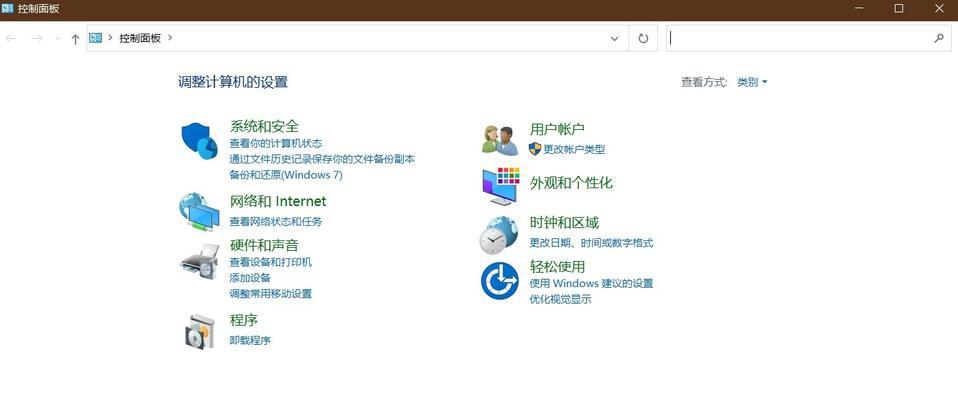Expand the chevron after 控制面板 in breadcrumb
Image resolution: width=958 pixels, height=400 pixels.
tap(170, 37)
